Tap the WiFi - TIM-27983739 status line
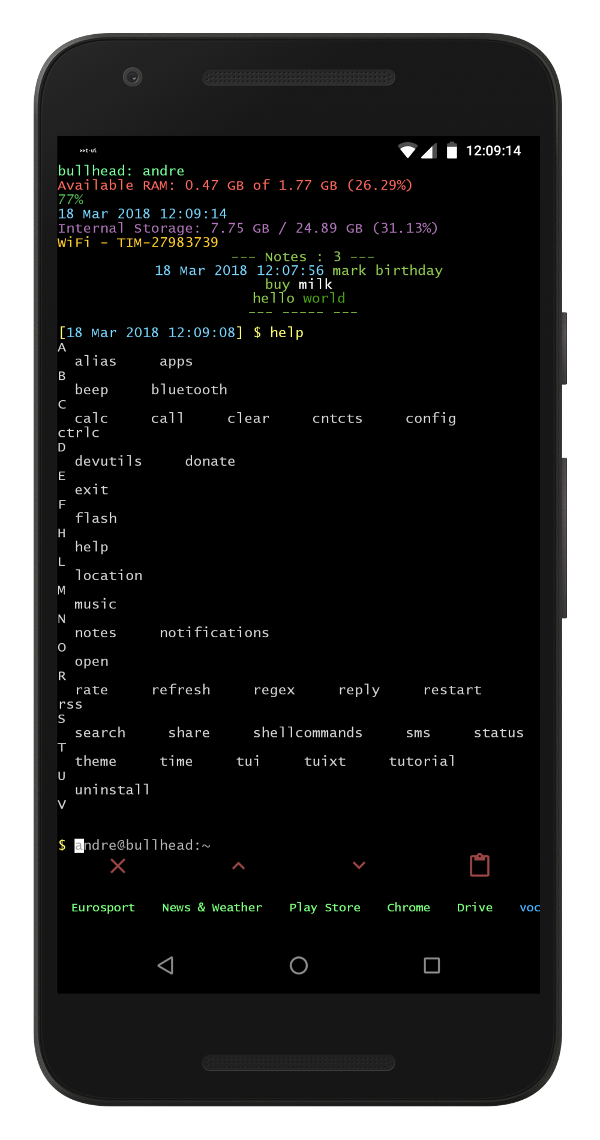Image resolution: width=600 pixels, height=1140 pixels. 138,242
